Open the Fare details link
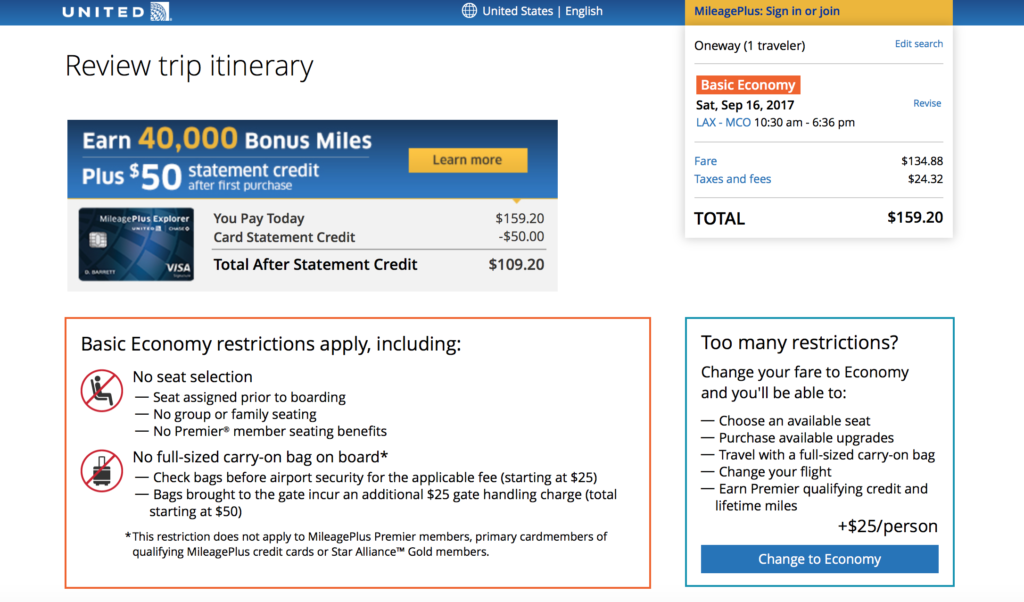The height and width of the screenshot is (602, 1024). [x=705, y=161]
